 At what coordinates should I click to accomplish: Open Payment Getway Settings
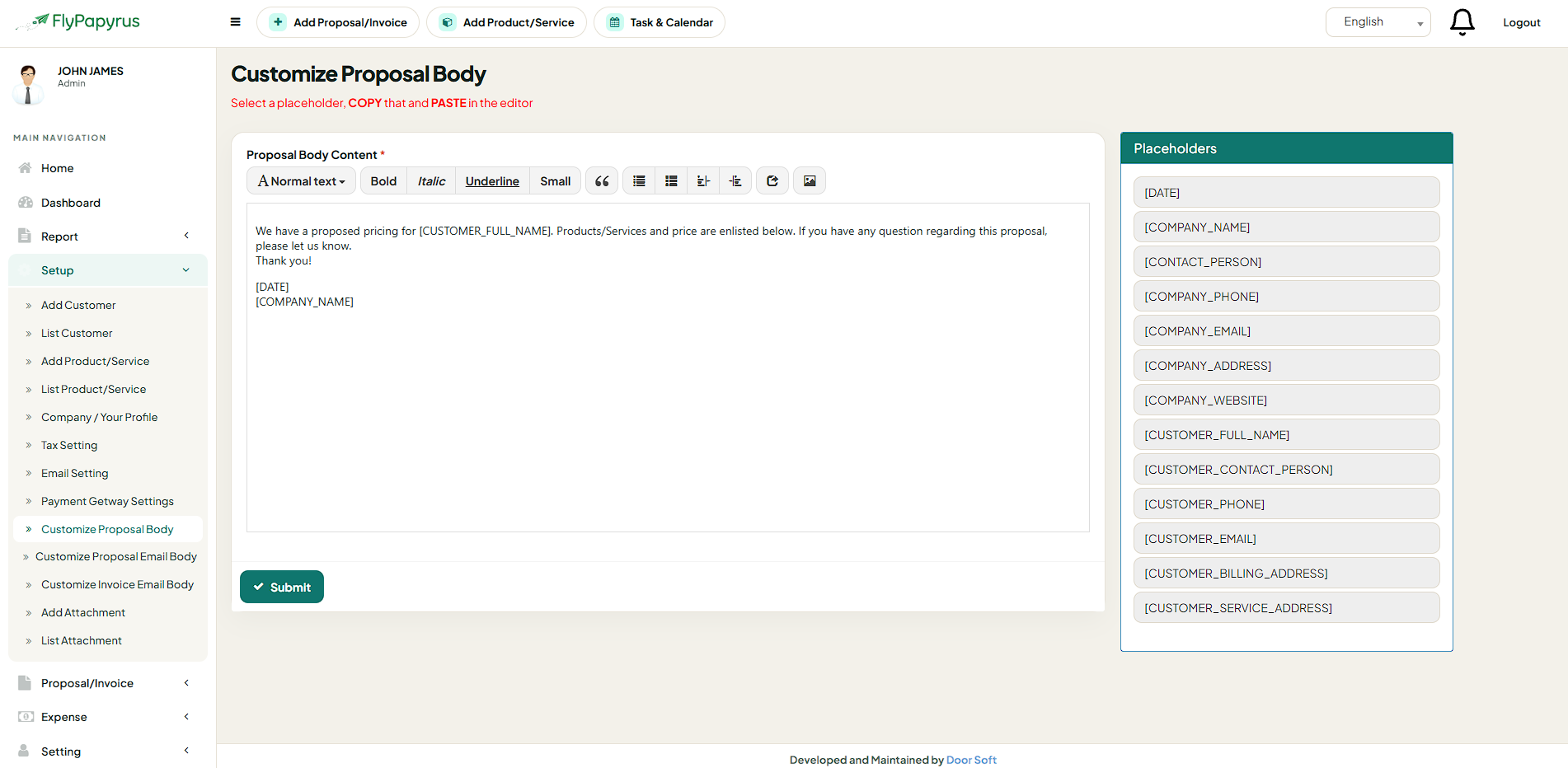pos(107,501)
